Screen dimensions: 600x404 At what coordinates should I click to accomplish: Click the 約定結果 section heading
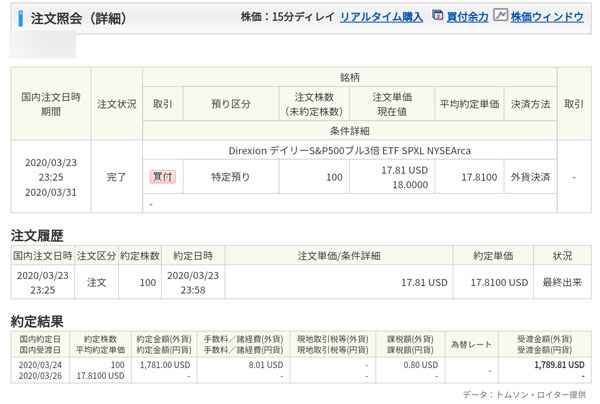37,321
